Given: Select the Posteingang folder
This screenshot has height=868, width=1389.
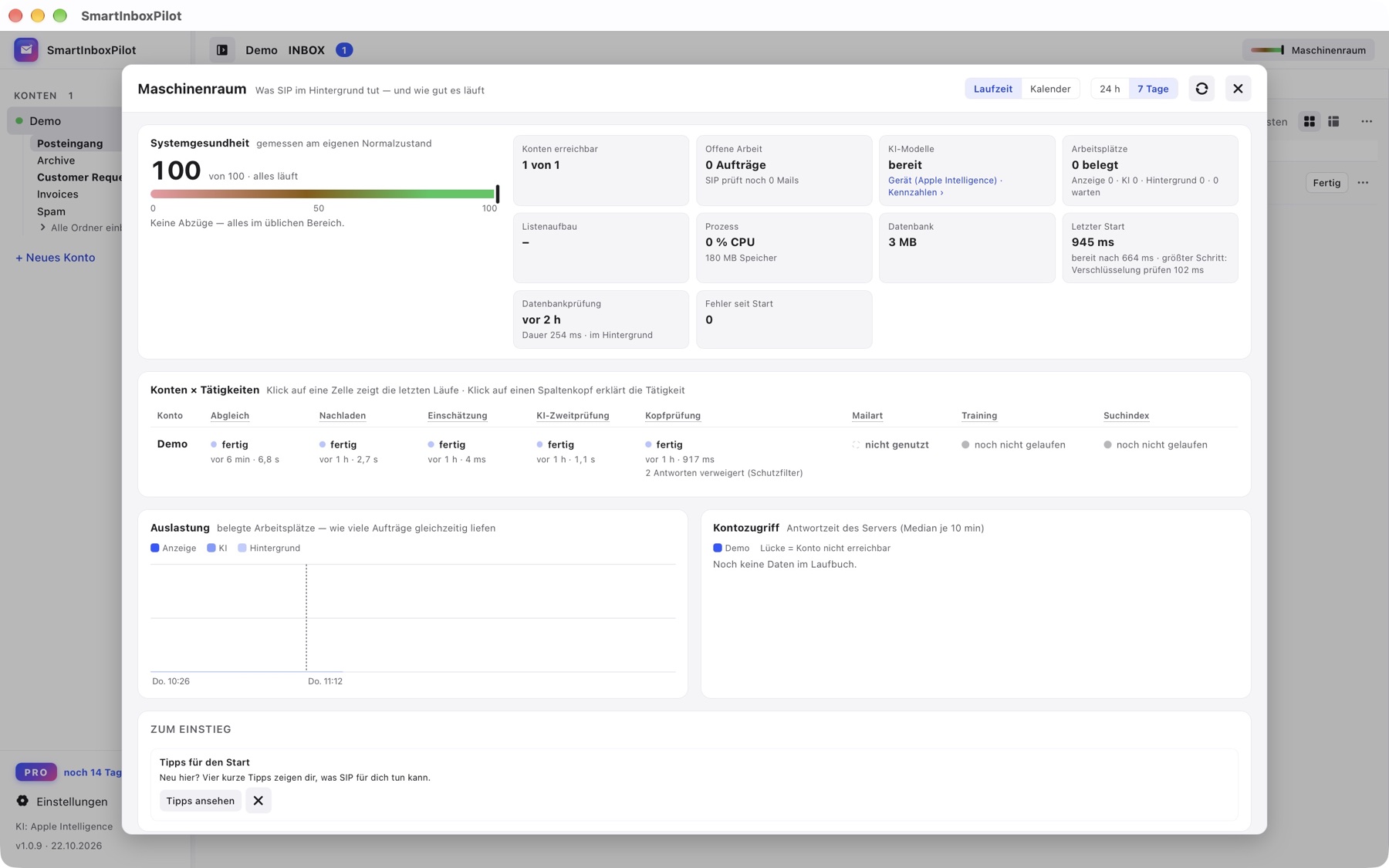Looking at the screenshot, I should [x=69, y=144].
